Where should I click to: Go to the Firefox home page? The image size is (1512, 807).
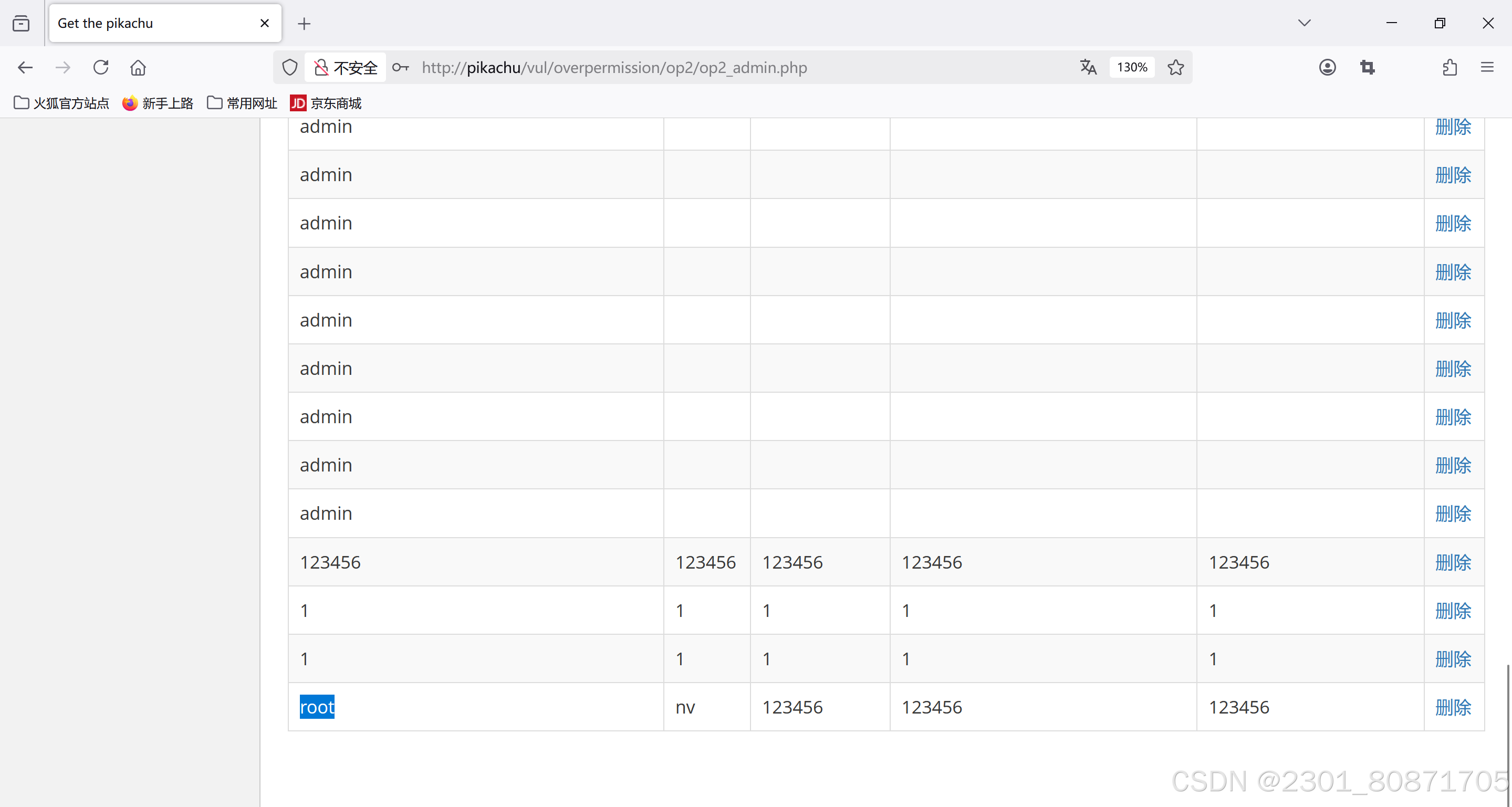point(138,68)
